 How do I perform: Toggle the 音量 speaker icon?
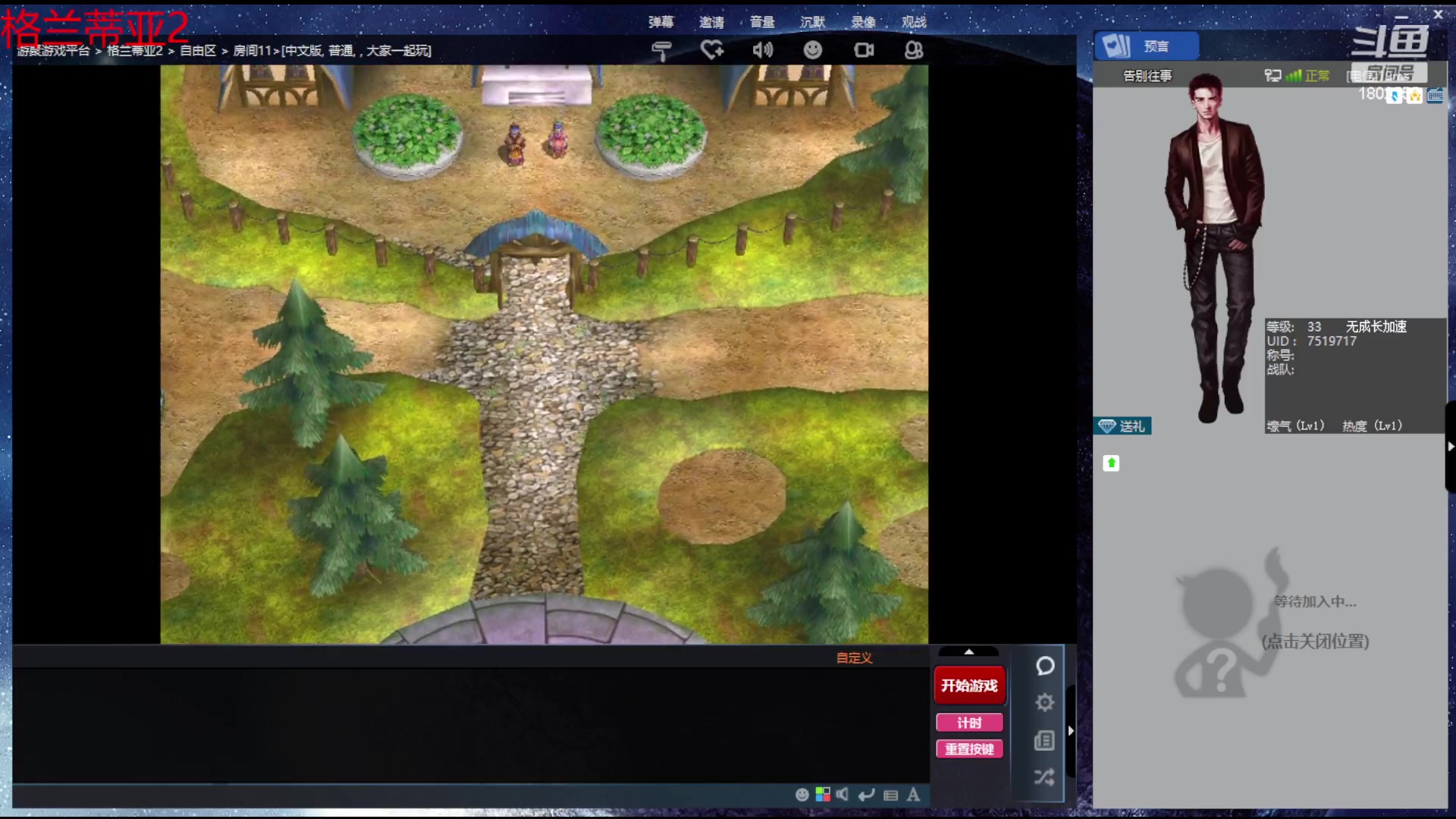(762, 50)
